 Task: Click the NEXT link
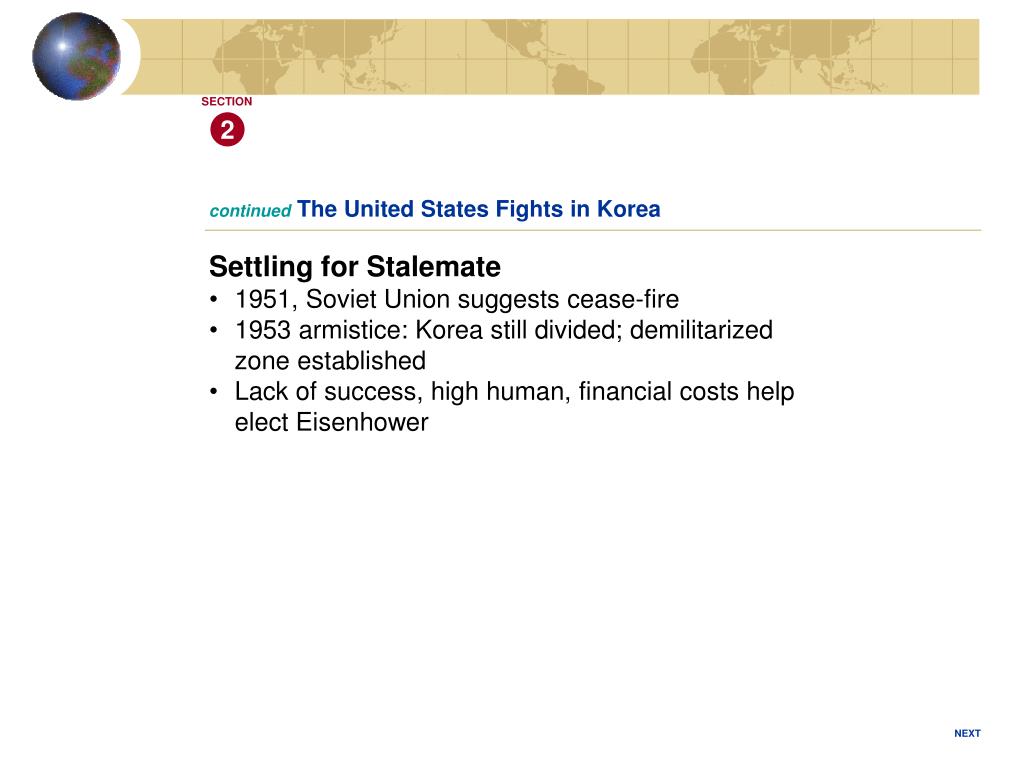[967, 733]
